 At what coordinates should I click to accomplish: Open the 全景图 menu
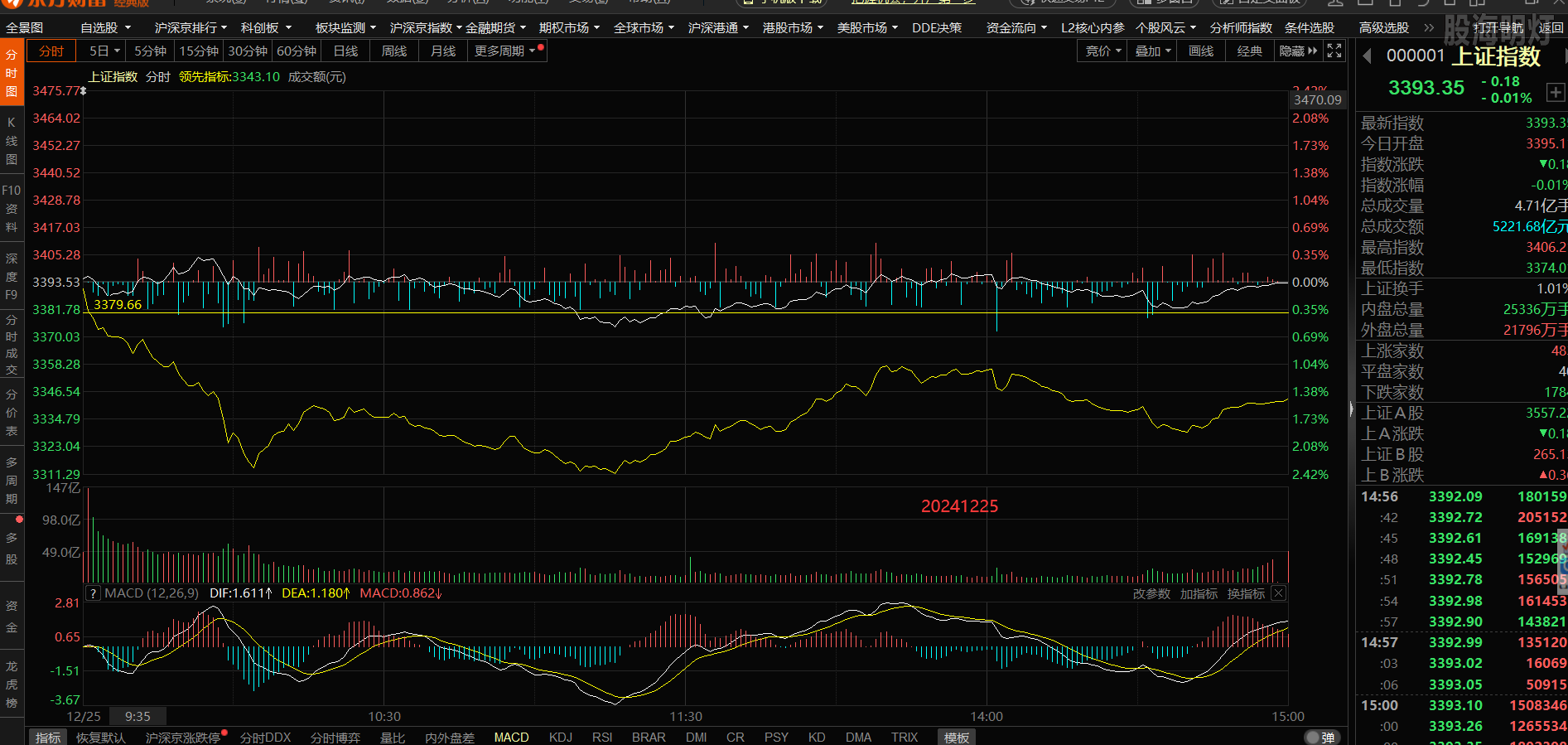click(x=25, y=27)
